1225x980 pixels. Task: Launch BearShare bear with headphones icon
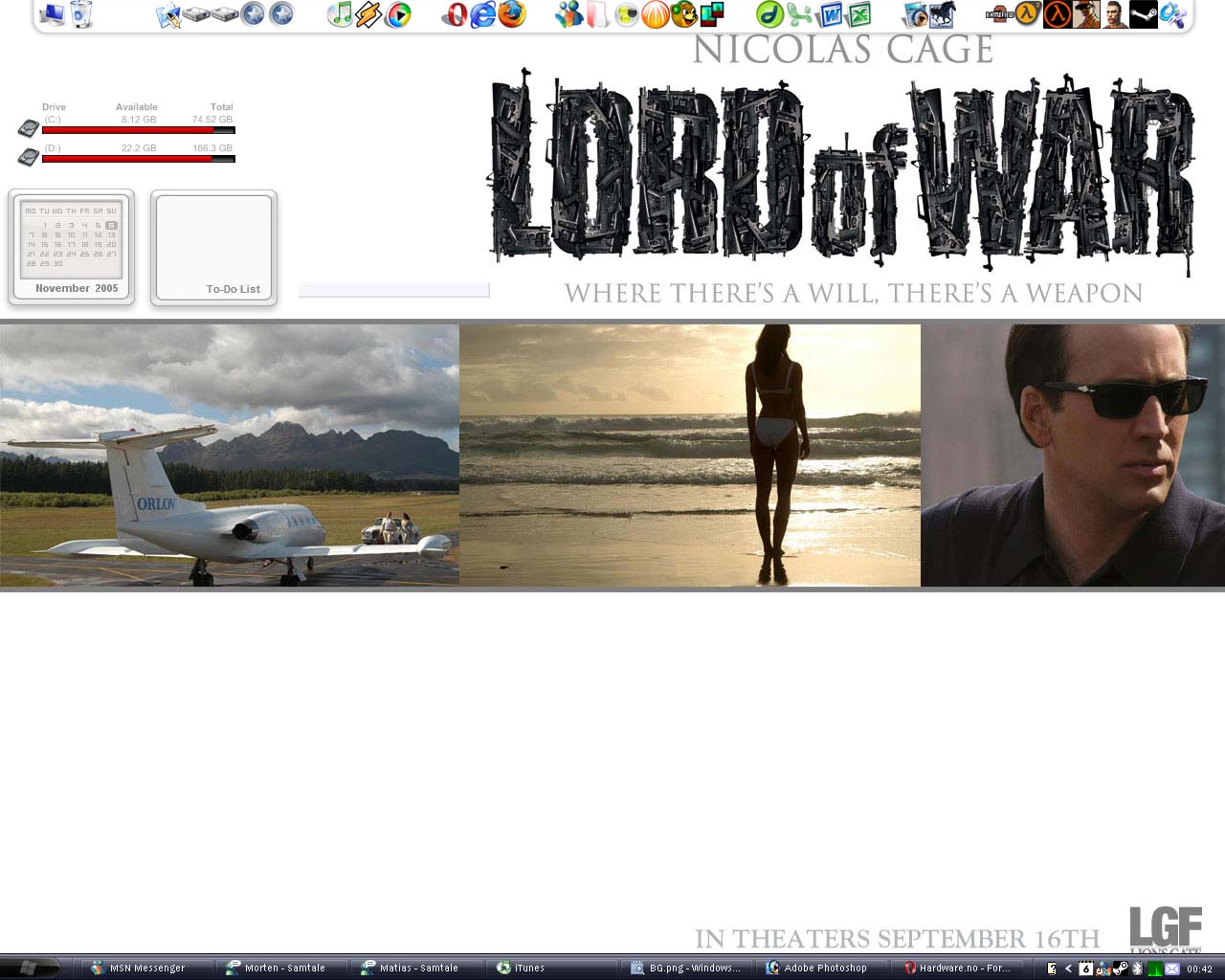(683, 14)
